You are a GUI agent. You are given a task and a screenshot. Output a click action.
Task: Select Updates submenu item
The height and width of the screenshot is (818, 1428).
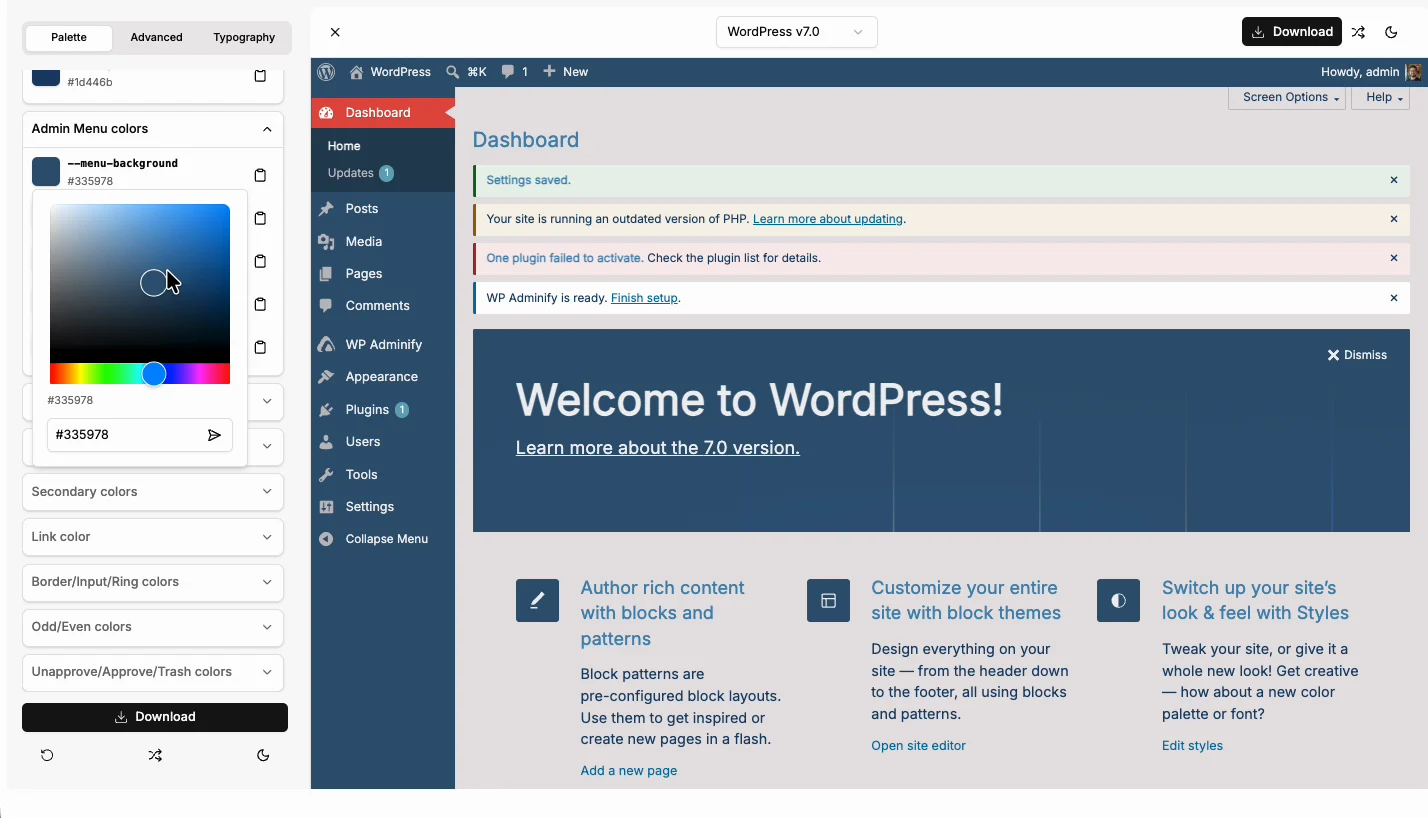pyautogui.click(x=360, y=173)
